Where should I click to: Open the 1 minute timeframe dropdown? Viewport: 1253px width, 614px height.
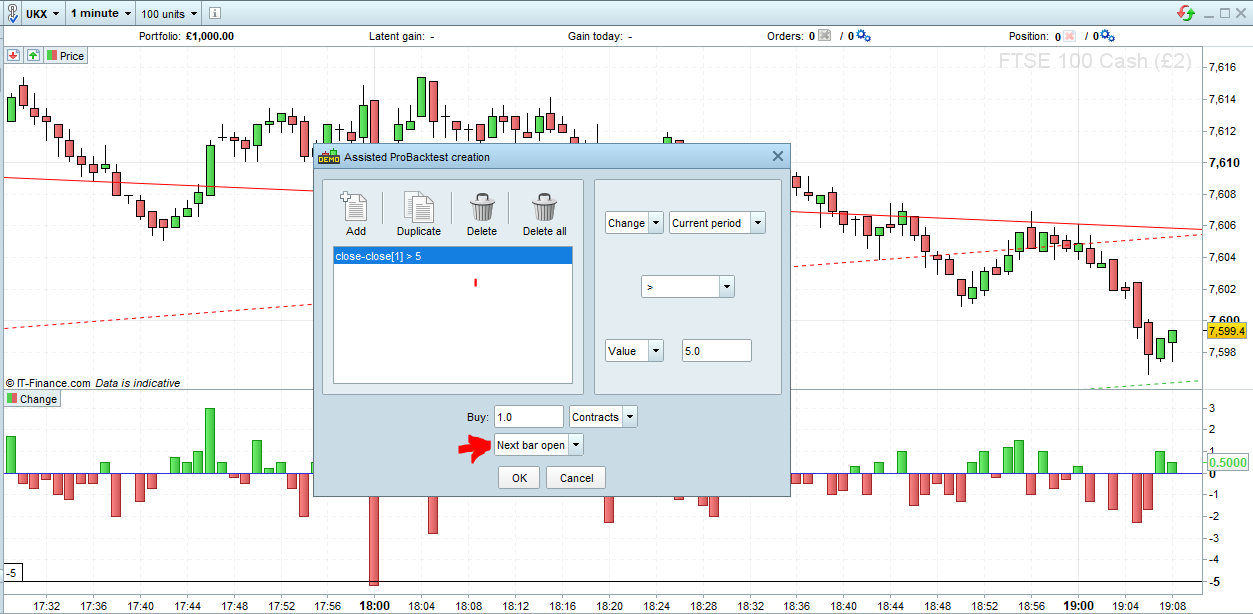(101, 13)
